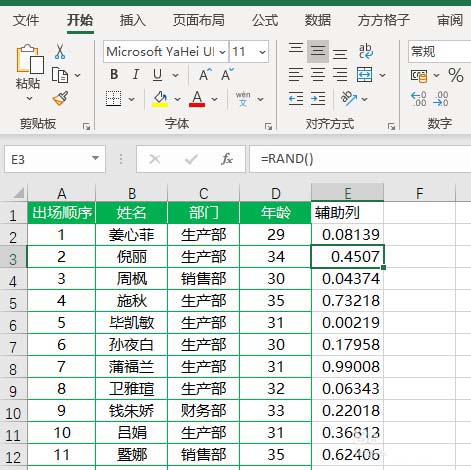This screenshot has height=470, width=471.
Task: Toggle Bold formatting
Action: [x=114, y=75]
